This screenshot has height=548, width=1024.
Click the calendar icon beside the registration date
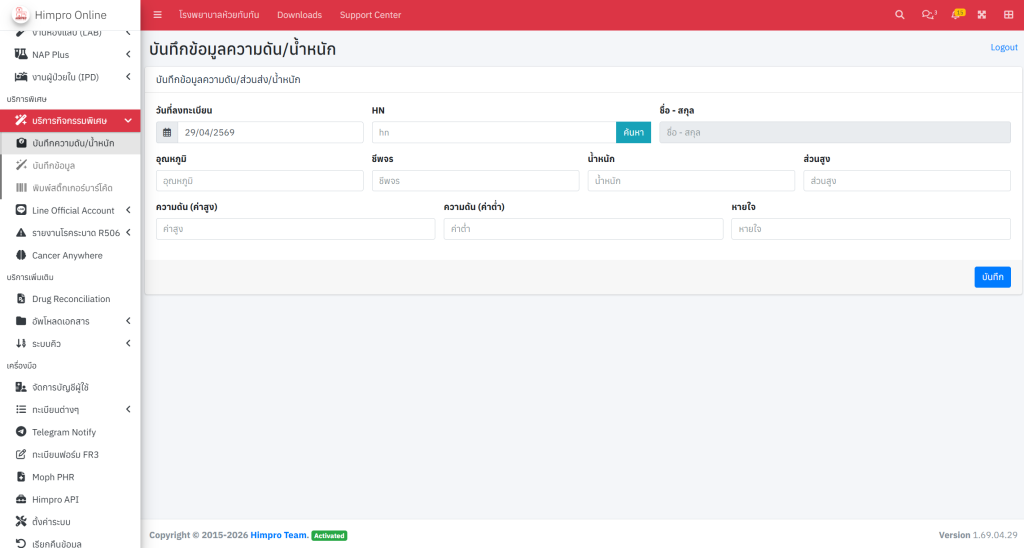pos(167,132)
